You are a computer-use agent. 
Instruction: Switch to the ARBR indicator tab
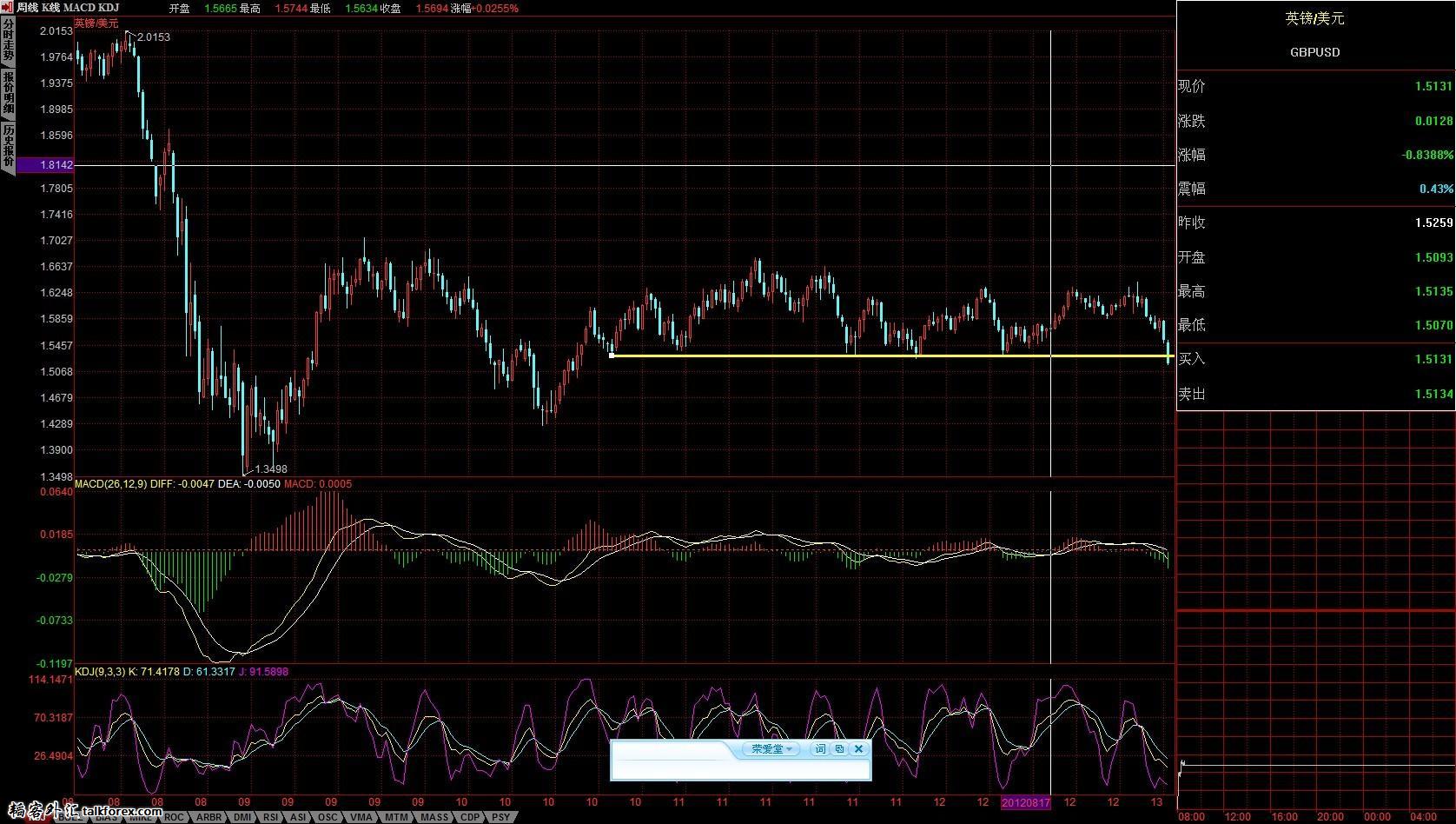pos(208,817)
